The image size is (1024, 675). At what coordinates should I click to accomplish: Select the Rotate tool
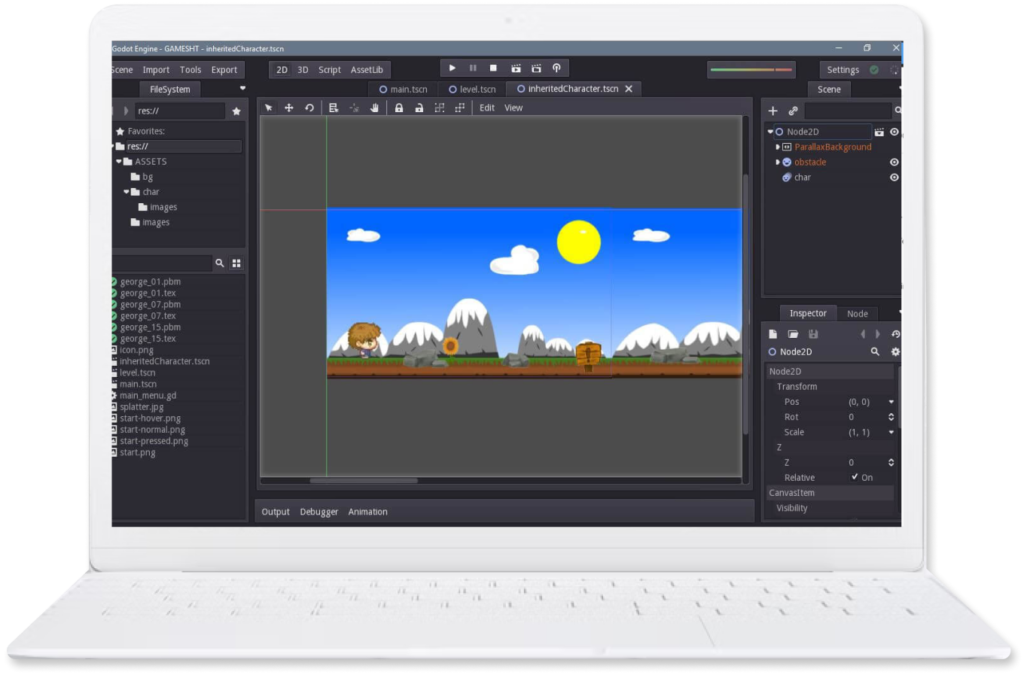310,107
